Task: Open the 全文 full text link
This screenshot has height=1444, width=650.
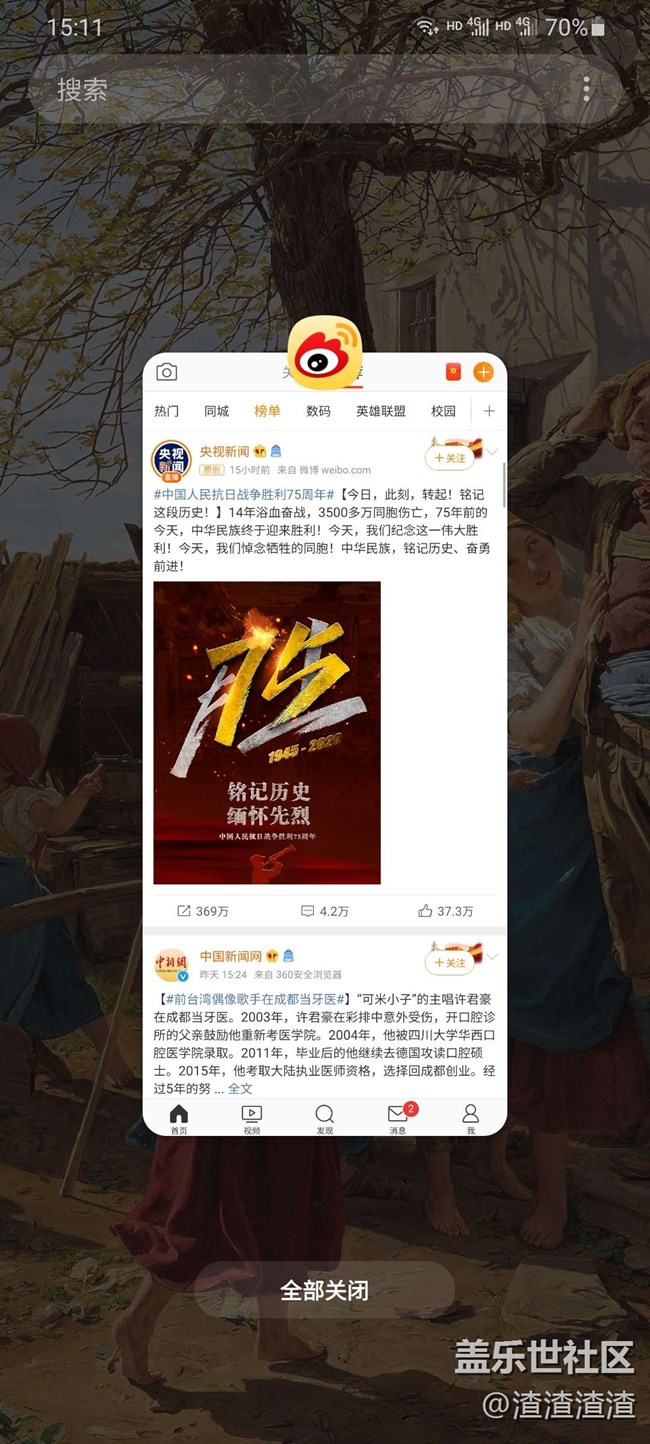Action: tap(240, 1088)
